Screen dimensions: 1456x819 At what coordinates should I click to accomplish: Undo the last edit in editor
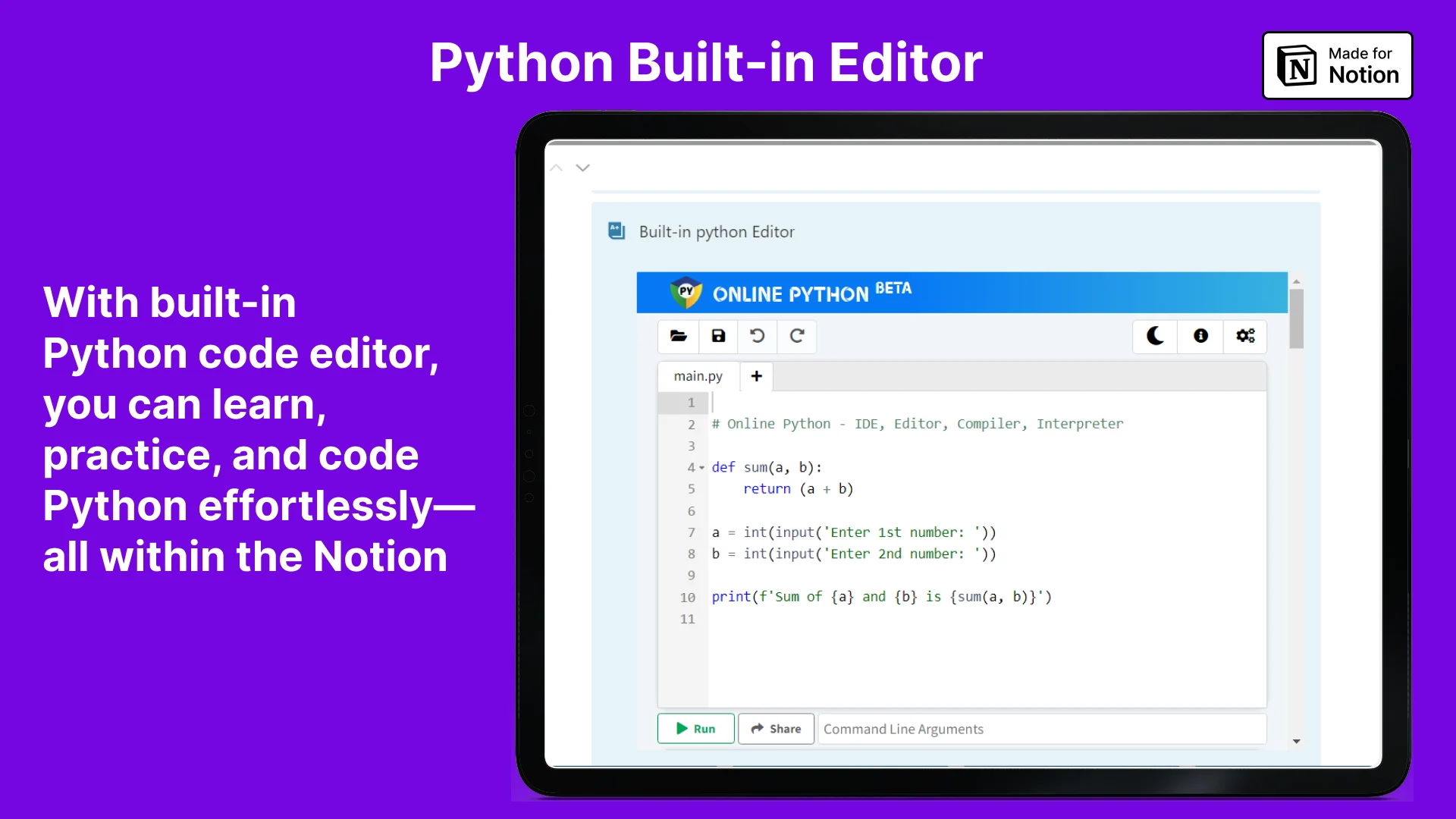click(758, 336)
